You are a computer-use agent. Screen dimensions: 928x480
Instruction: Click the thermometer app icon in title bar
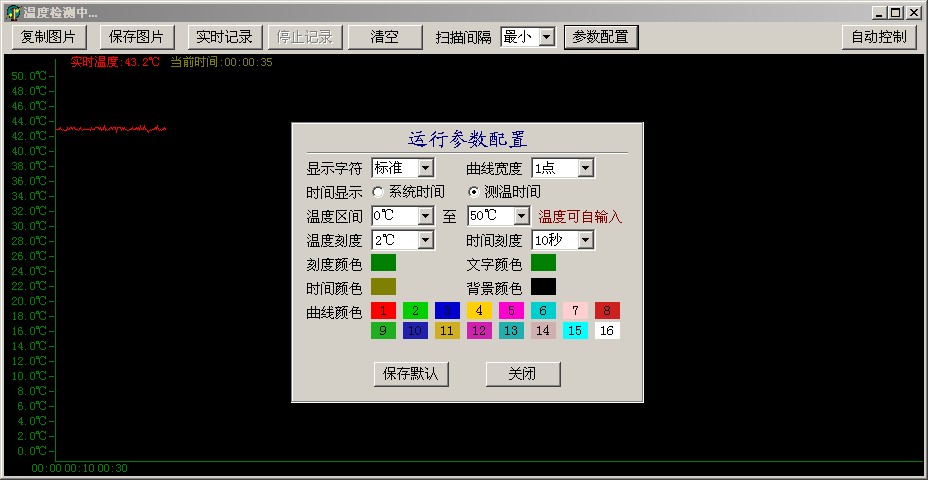coord(13,12)
